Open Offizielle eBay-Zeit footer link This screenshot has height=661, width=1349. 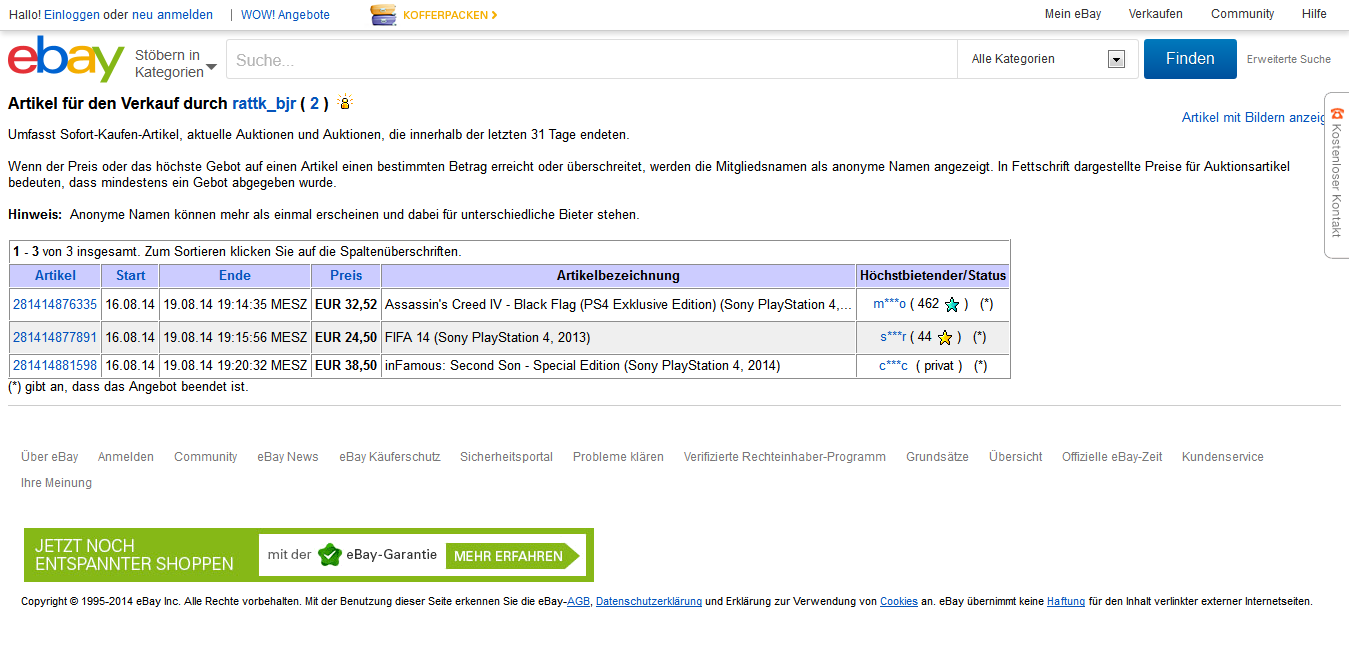click(1112, 457)
